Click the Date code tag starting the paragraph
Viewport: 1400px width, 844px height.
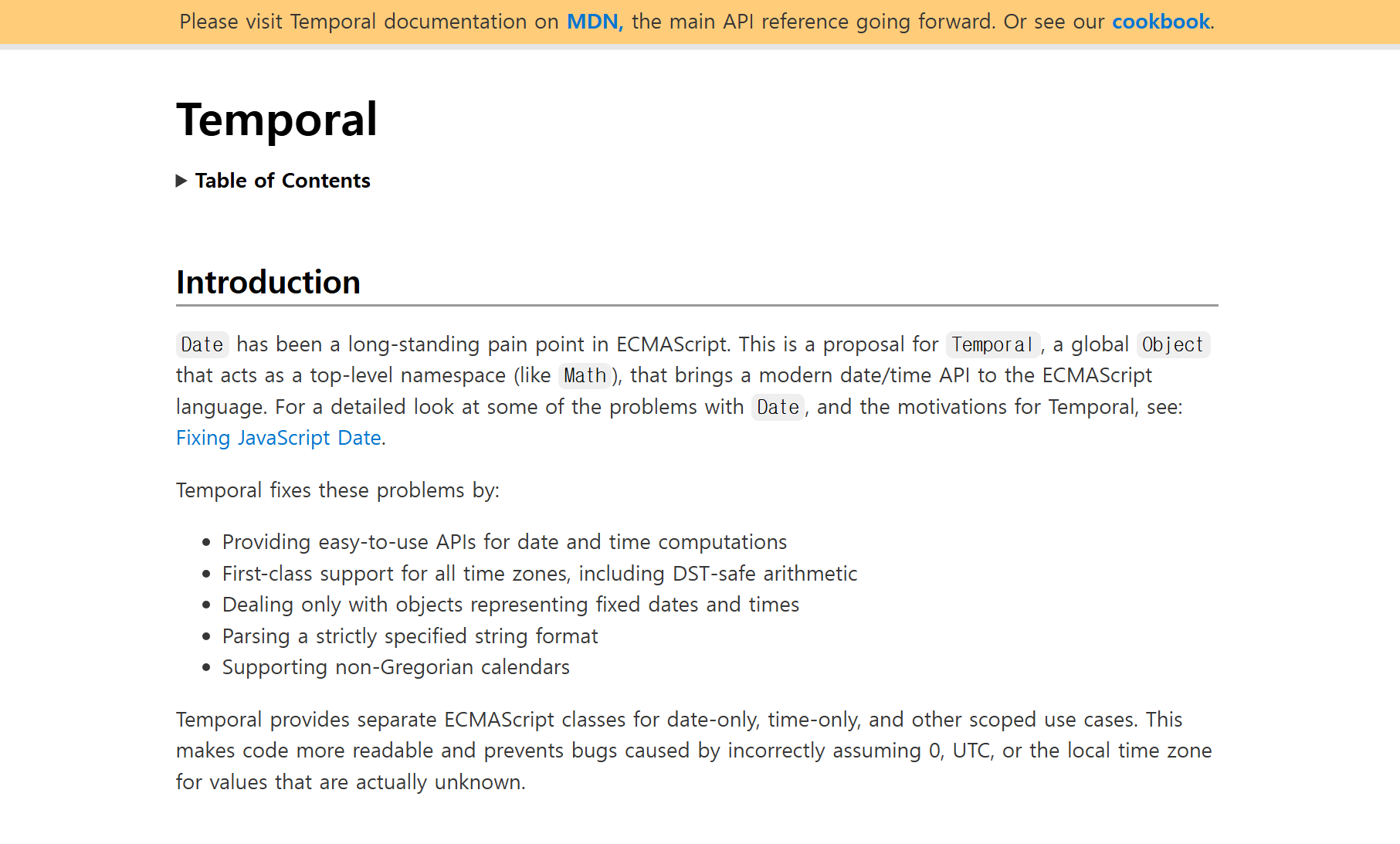pyautogui.click(x=202, y=344)
